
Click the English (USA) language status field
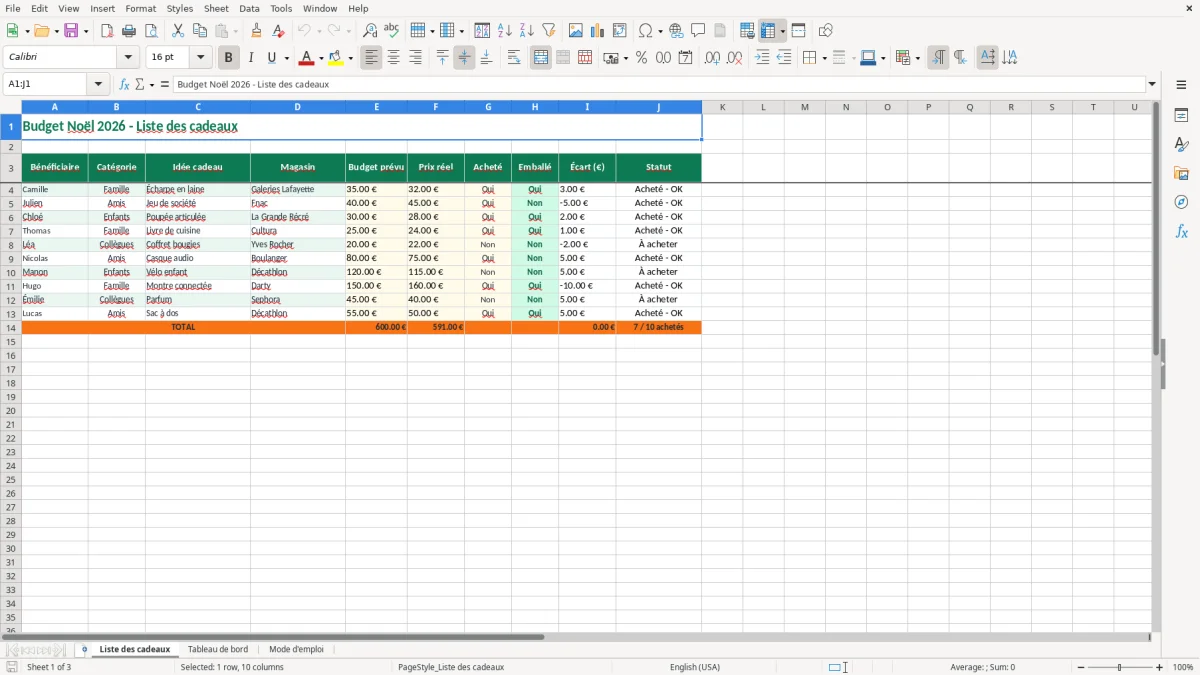695,667
